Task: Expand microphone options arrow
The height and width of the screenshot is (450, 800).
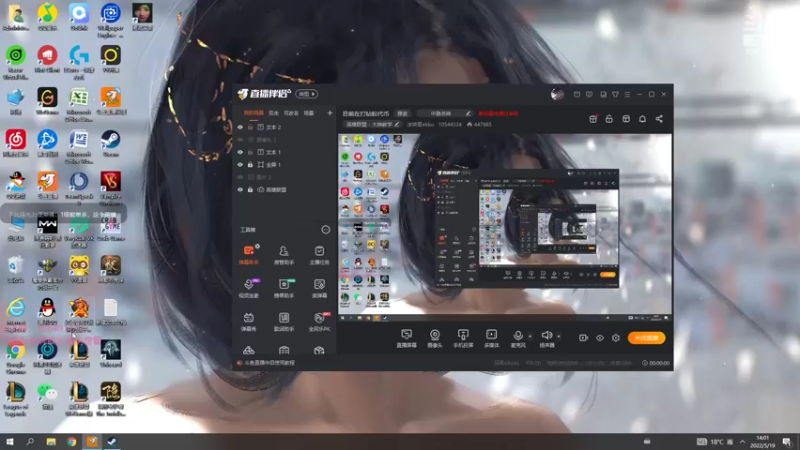Action: 530,336
